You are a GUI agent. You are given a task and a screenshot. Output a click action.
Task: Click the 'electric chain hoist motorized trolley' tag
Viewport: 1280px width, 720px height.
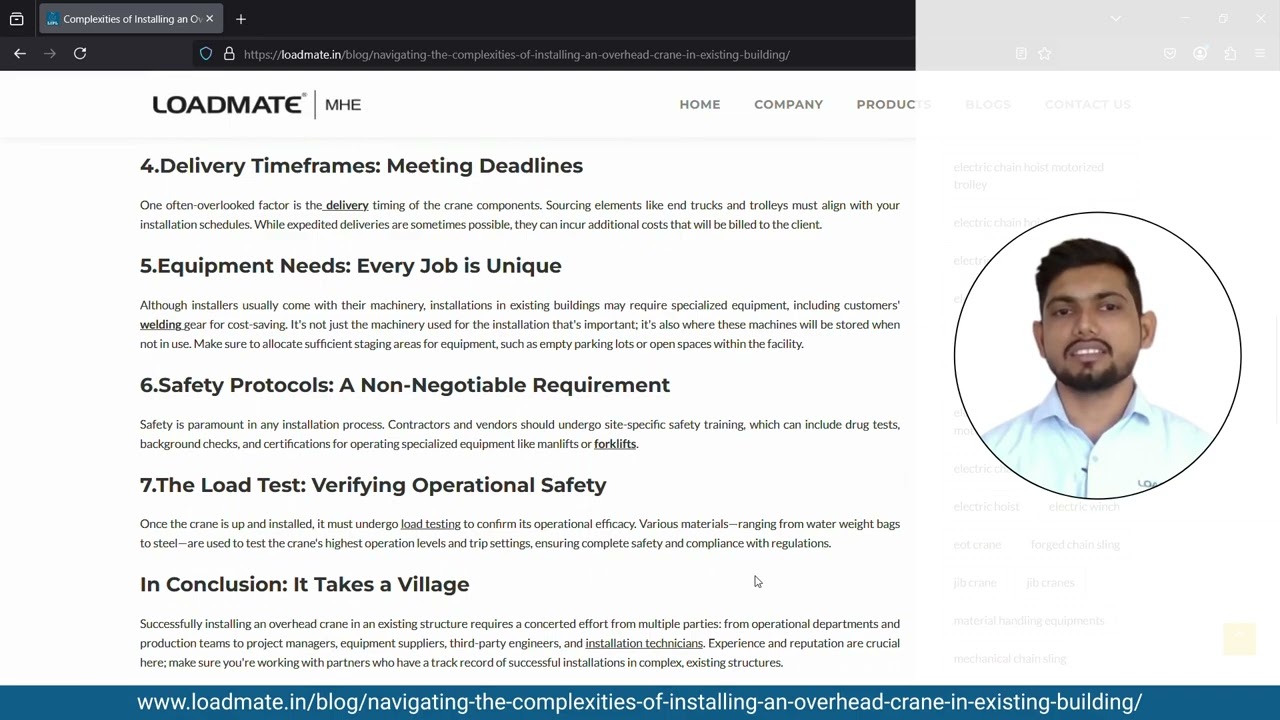(1028, 175)
